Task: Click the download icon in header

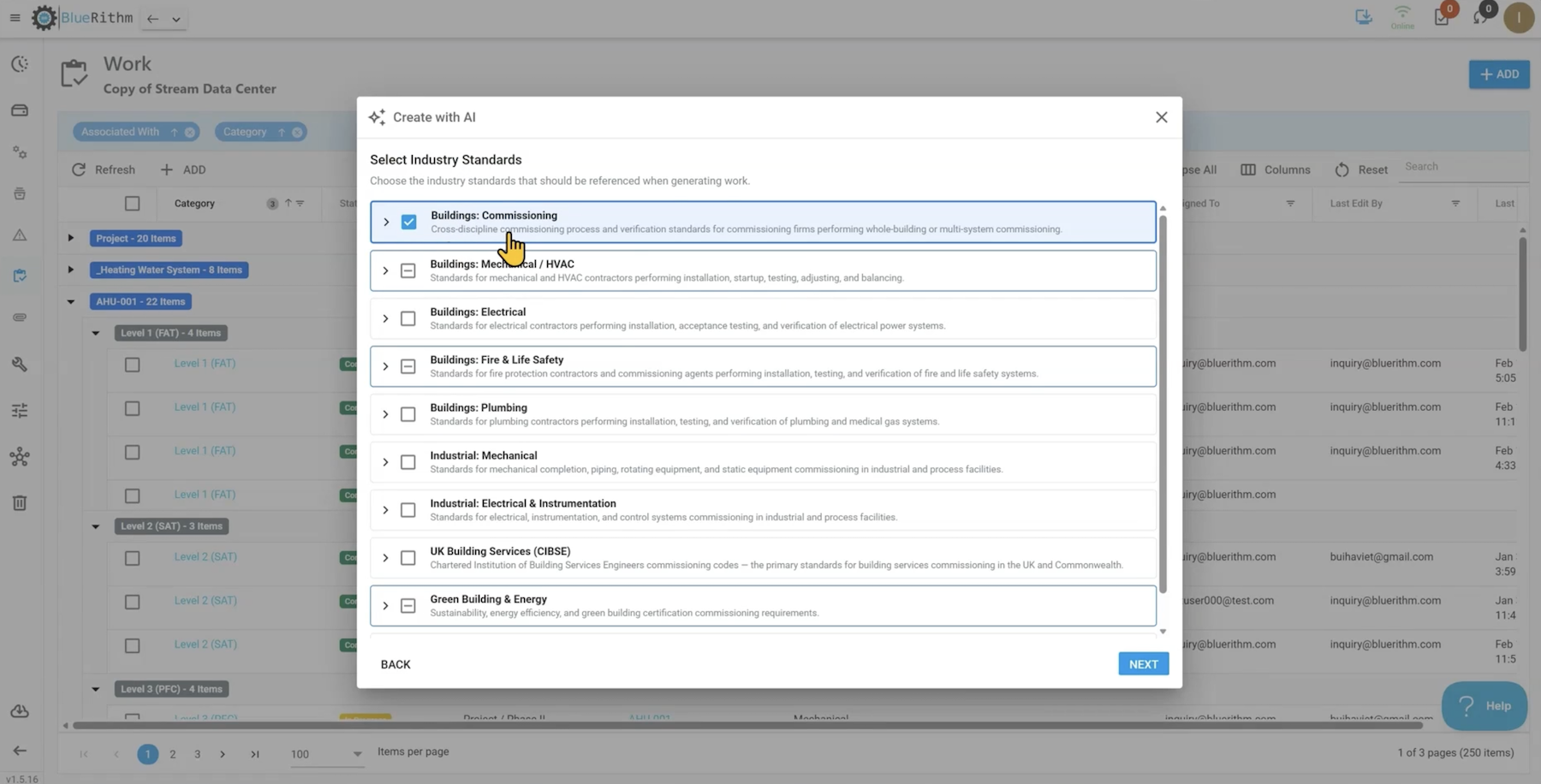Action: click(1364, 17)
